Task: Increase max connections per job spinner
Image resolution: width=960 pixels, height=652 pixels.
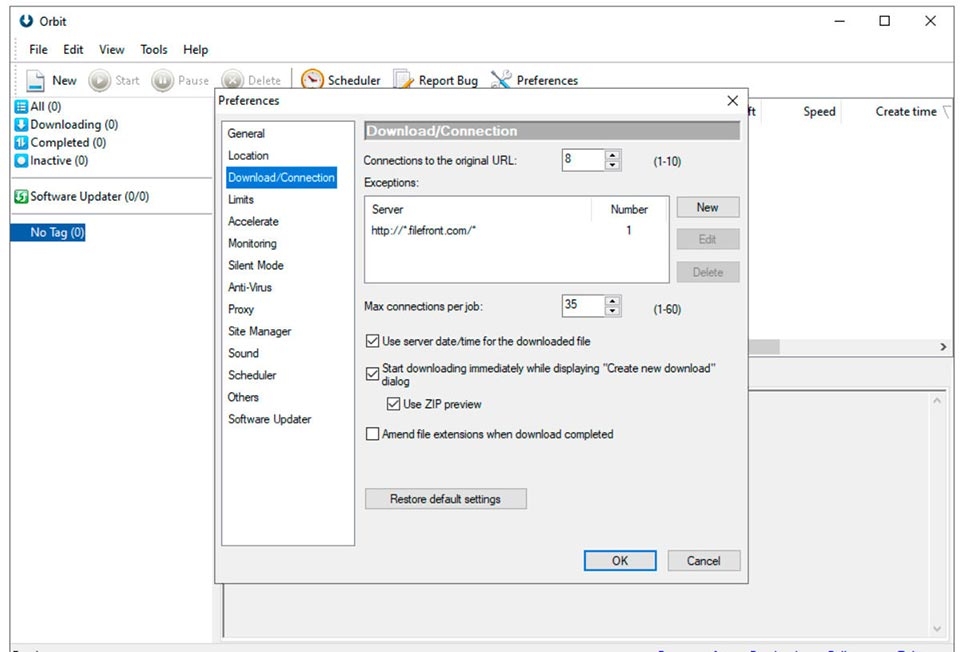Action: click(612, 301)
